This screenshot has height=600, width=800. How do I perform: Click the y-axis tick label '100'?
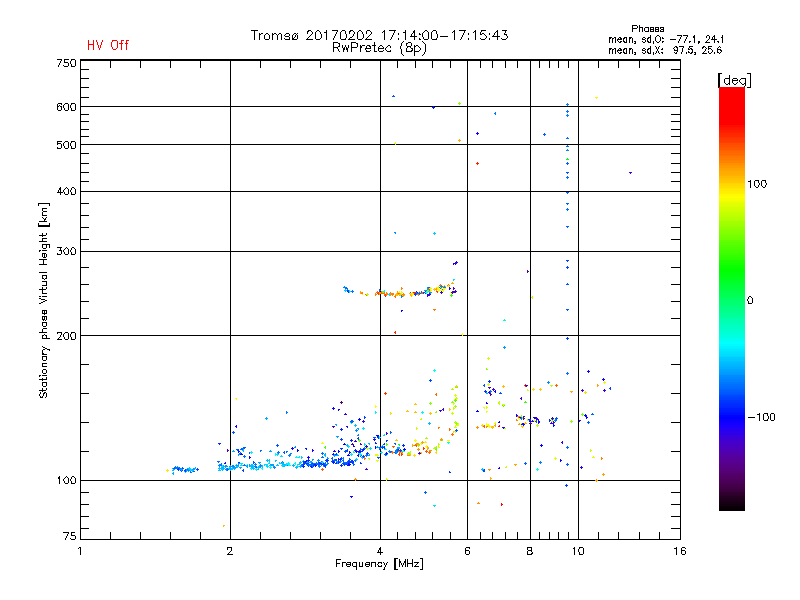coord(66,481)
